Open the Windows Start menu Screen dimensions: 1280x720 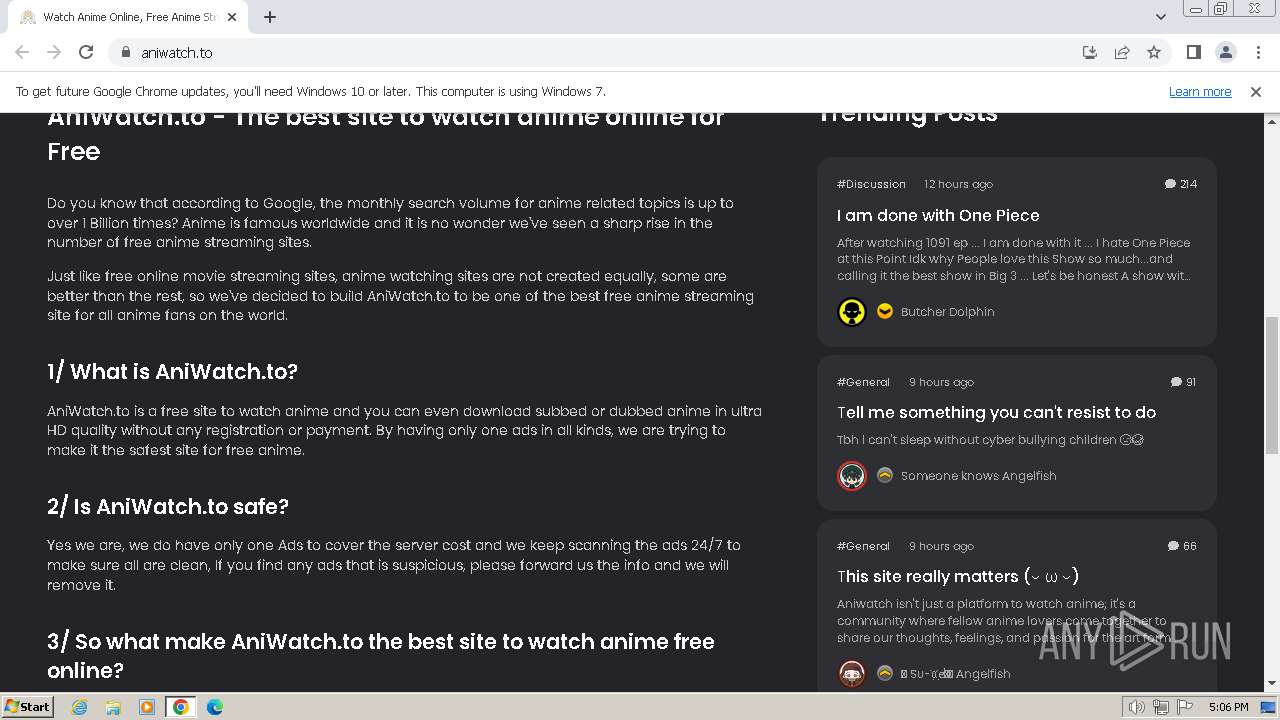(28, 706)
